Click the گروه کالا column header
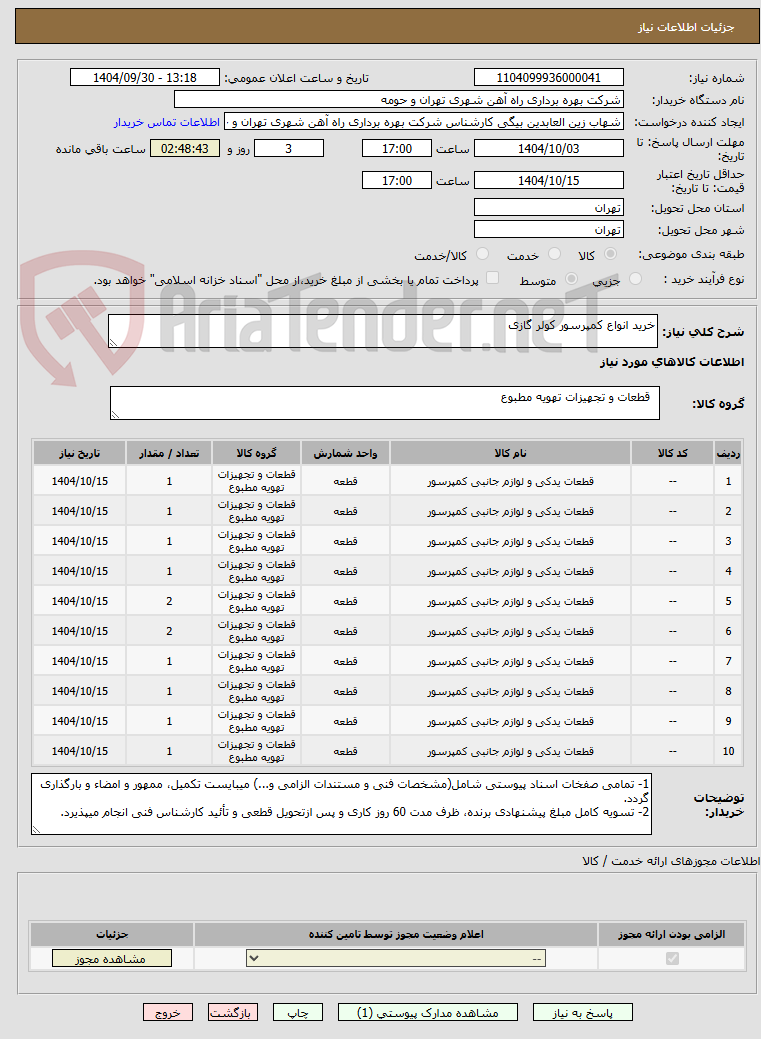Image resolution: width=761 pixels, height=1039 pixels. click(x=257, y=453)
